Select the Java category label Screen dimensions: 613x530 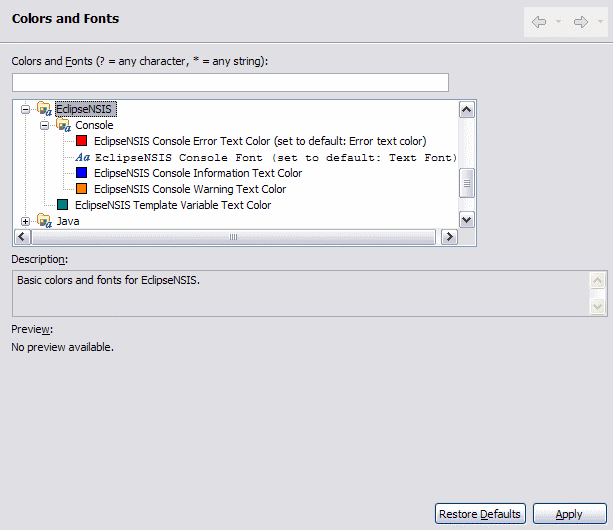68,221
